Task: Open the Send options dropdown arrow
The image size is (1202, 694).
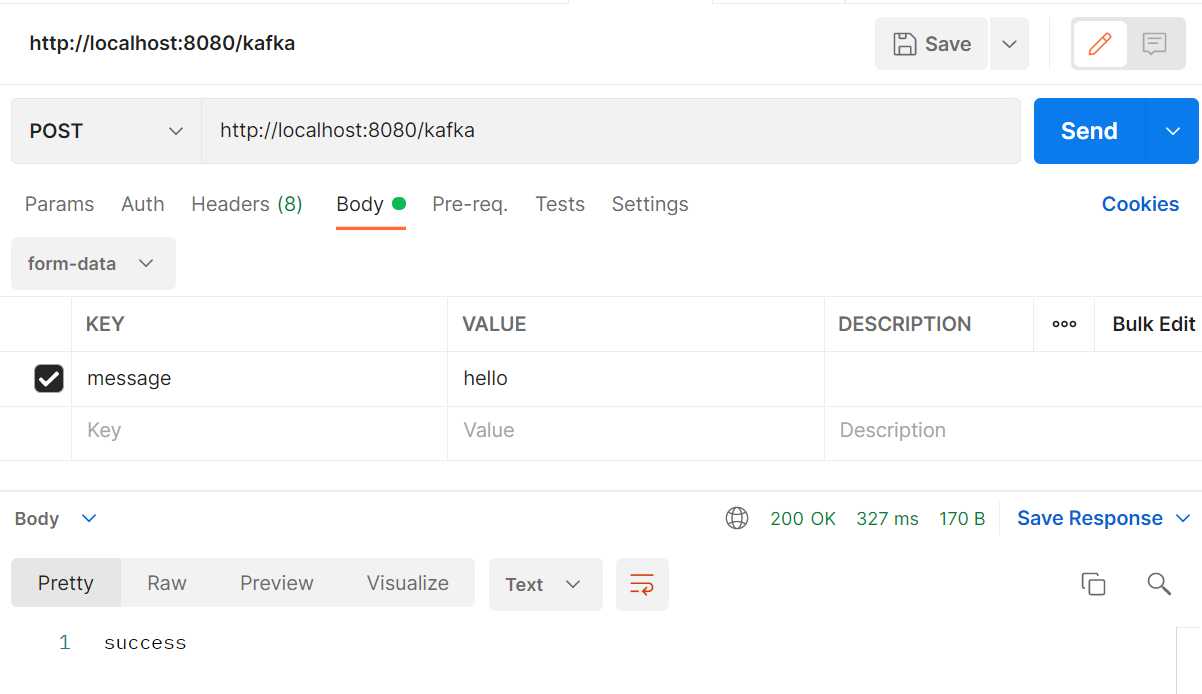Action: coord(1172,131)
